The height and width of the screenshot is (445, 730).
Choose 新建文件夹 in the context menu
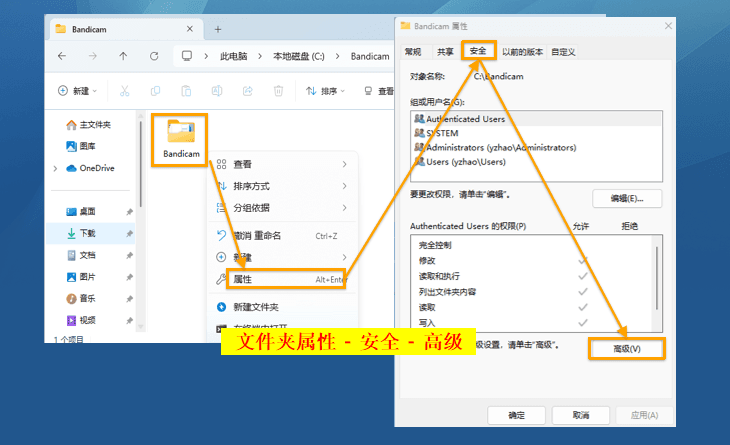point(282,307)
